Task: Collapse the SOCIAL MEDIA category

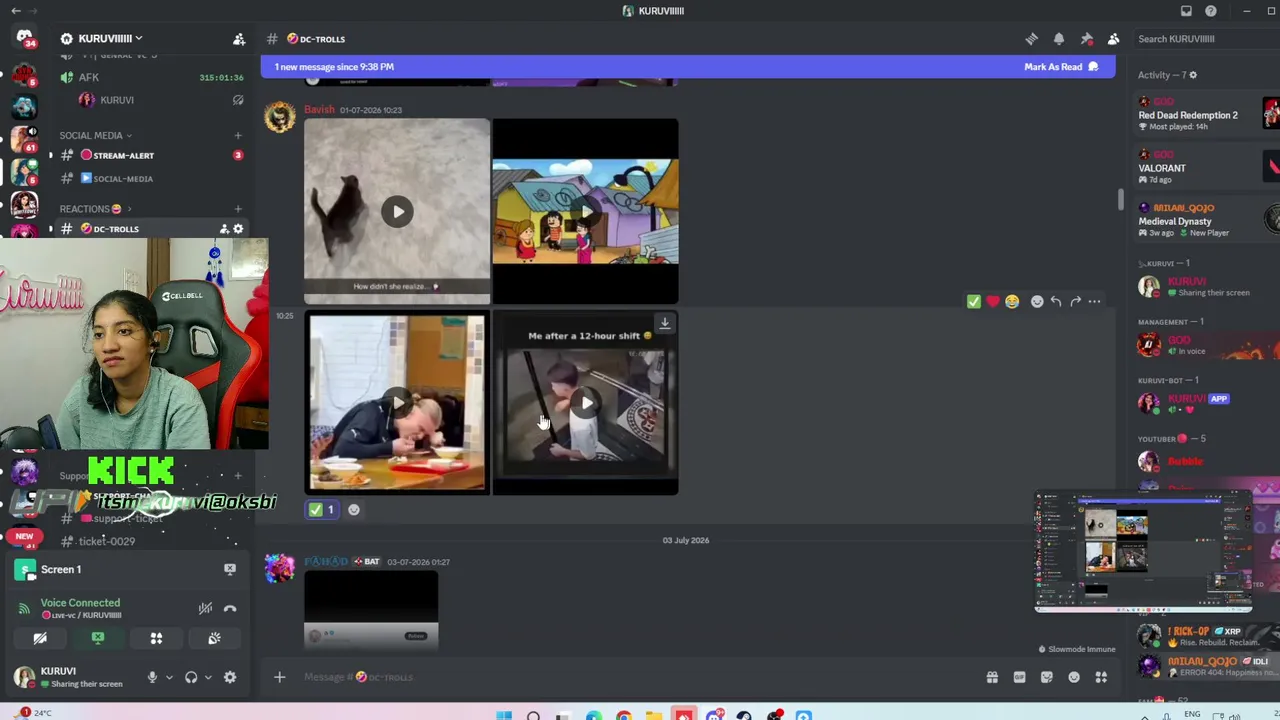Action: pos(96,136)
